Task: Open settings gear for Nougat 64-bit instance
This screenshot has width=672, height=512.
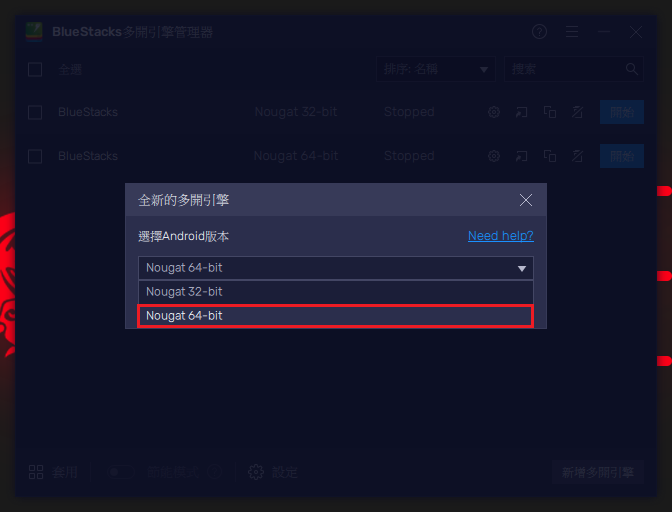Action: (494, 156)
